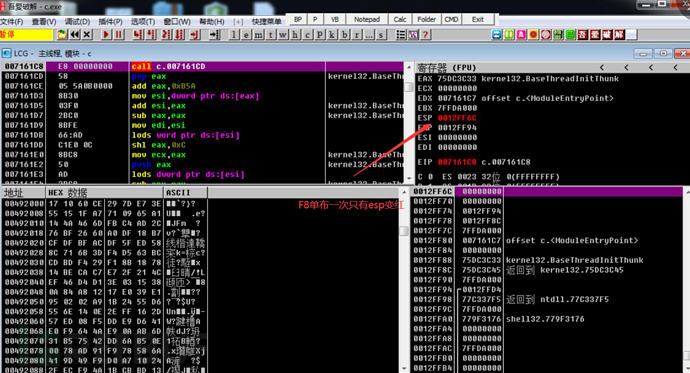Select the ESP register value 0012FF6C
The height and width of the screenshot is (373, 690).
point(457,118)
